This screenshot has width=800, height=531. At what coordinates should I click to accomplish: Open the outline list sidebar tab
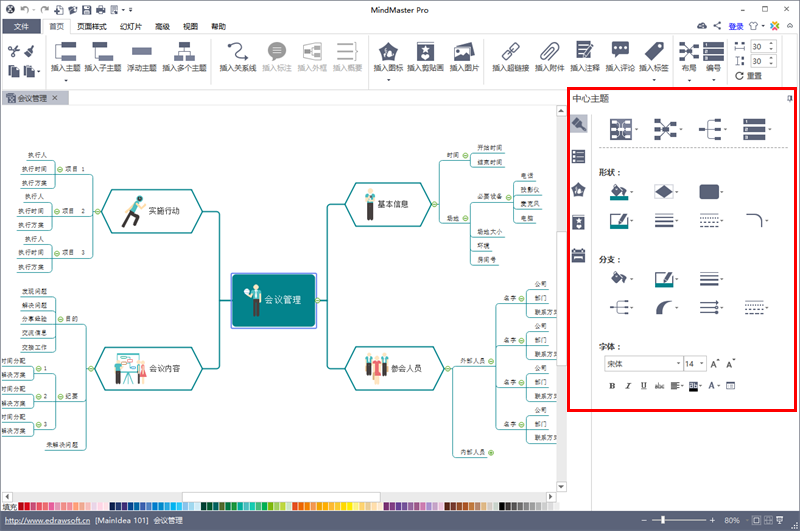pos(578,157)
